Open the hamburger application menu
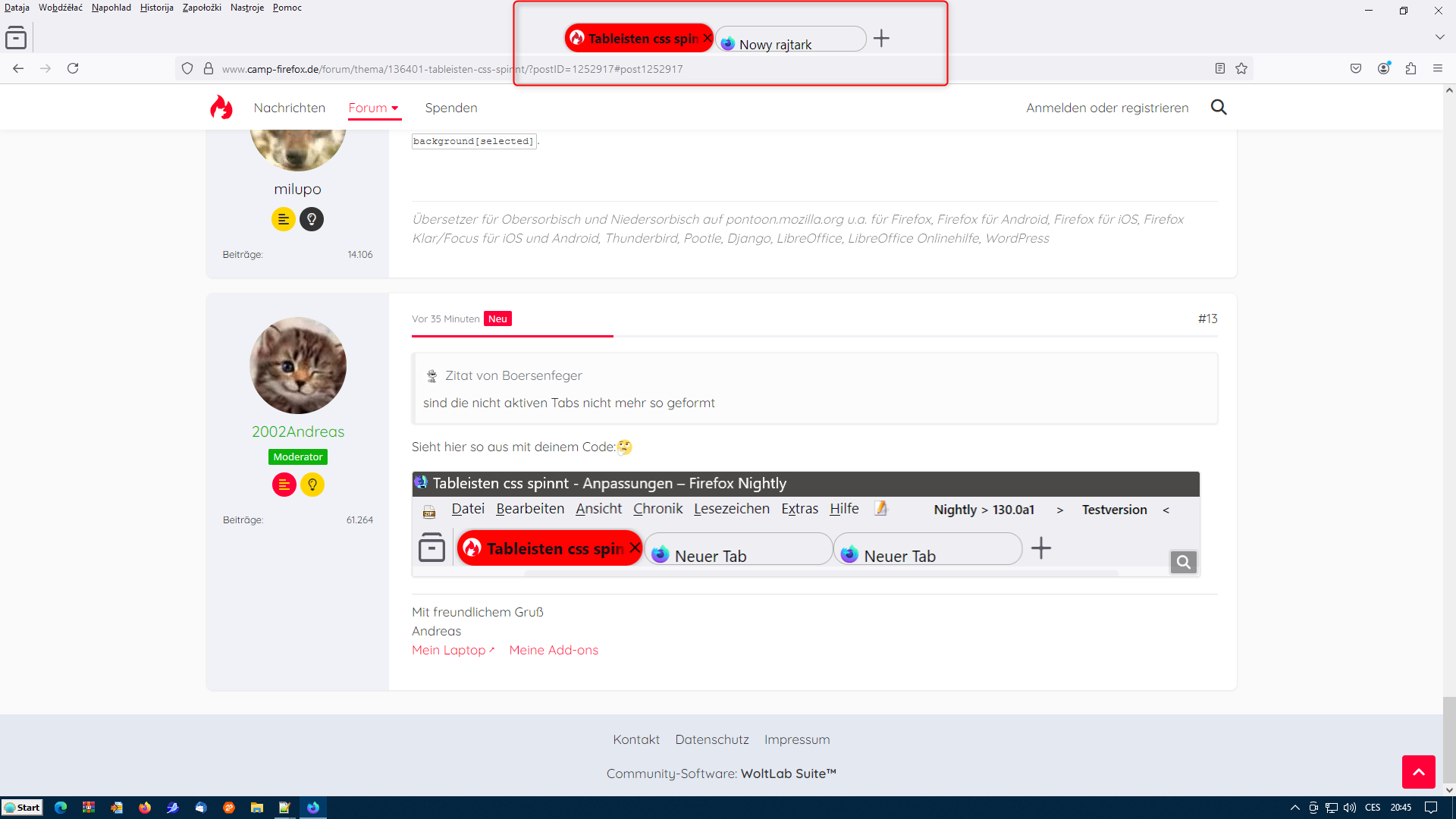The image size is (1456, 819). (1438, 68)
